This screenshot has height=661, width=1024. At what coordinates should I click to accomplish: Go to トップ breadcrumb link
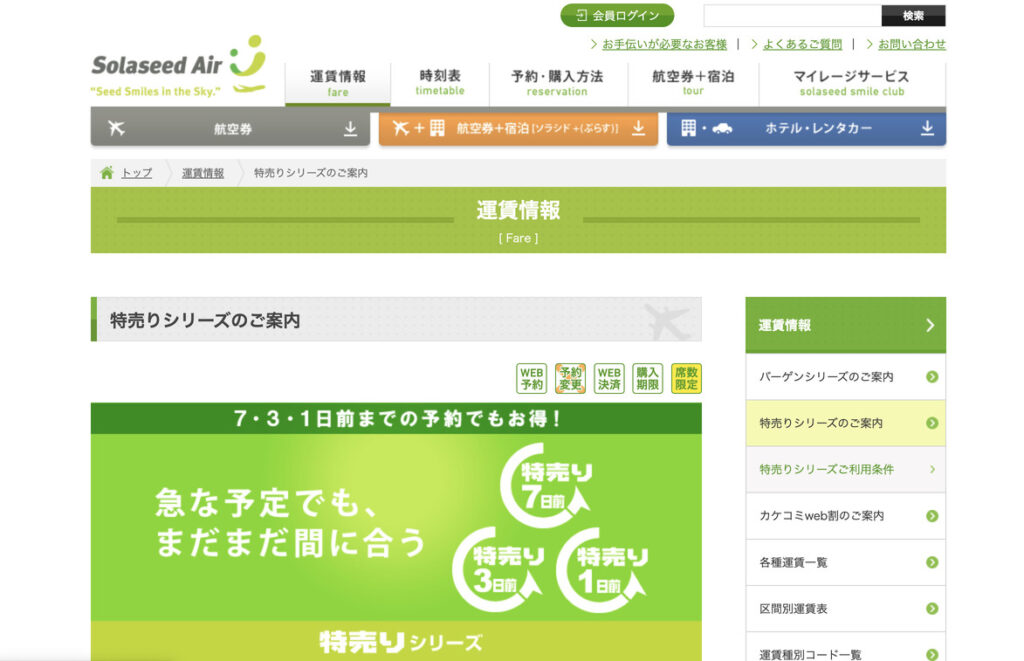136,173
